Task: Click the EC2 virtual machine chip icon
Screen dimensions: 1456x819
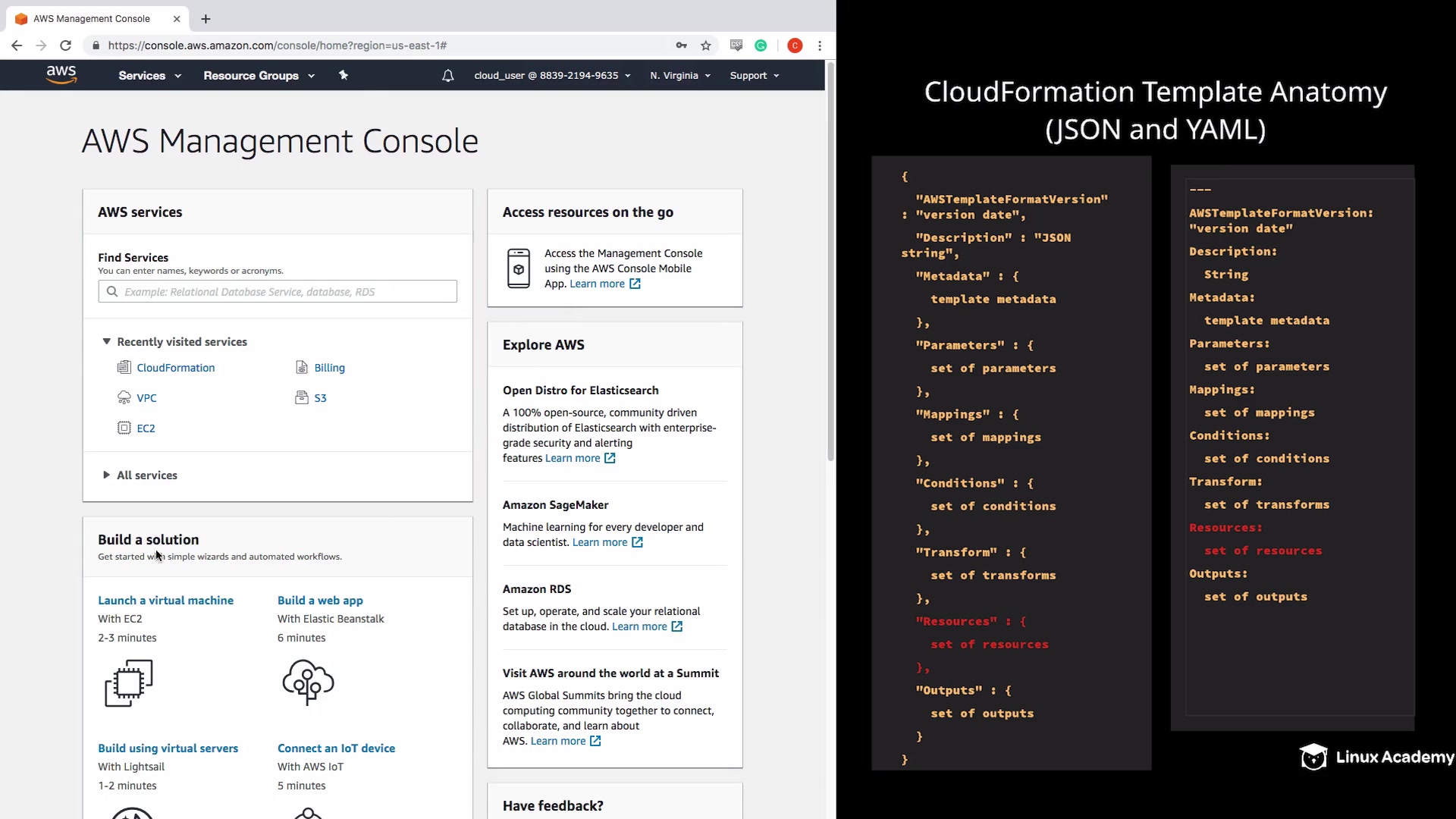Action: pos(129,682)
